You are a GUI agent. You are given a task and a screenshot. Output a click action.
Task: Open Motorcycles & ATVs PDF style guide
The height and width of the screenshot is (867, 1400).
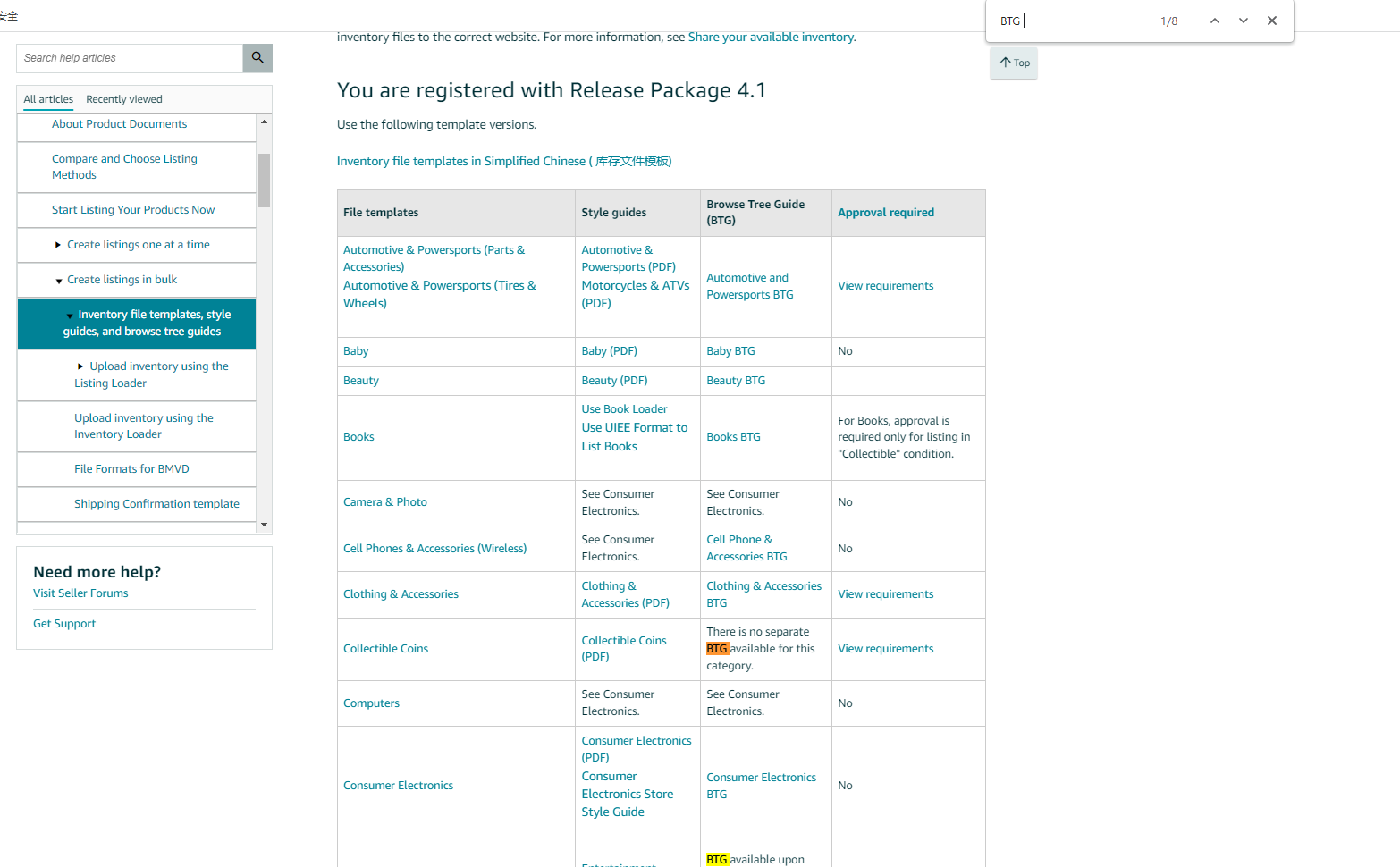coord(636,294)
